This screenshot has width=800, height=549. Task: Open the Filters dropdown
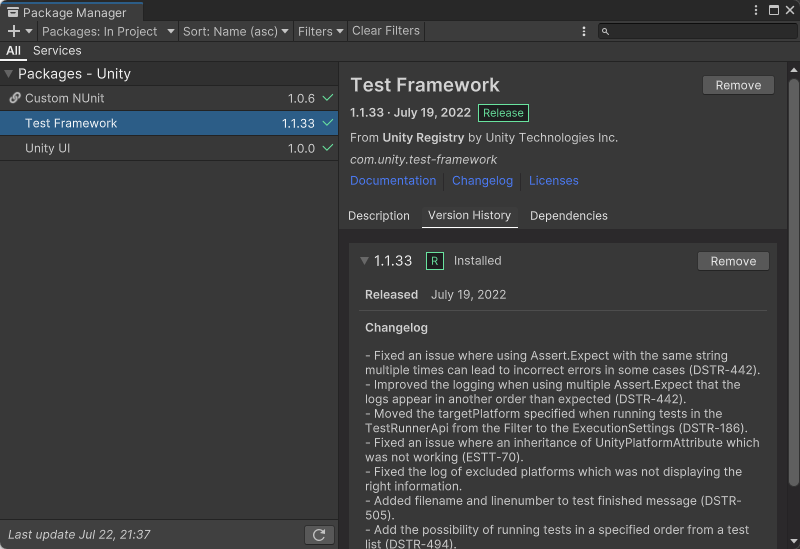click(x=320, y=31)
